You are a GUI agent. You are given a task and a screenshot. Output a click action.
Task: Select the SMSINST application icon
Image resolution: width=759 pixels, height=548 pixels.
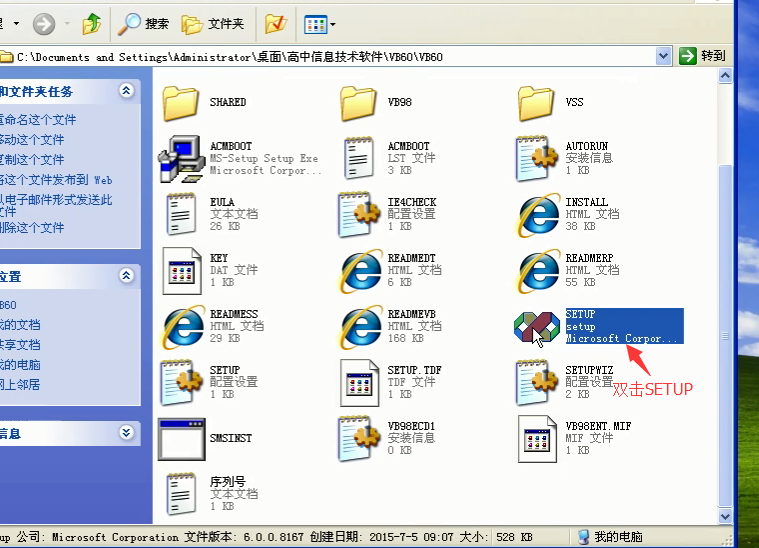[x=182, y=439]
